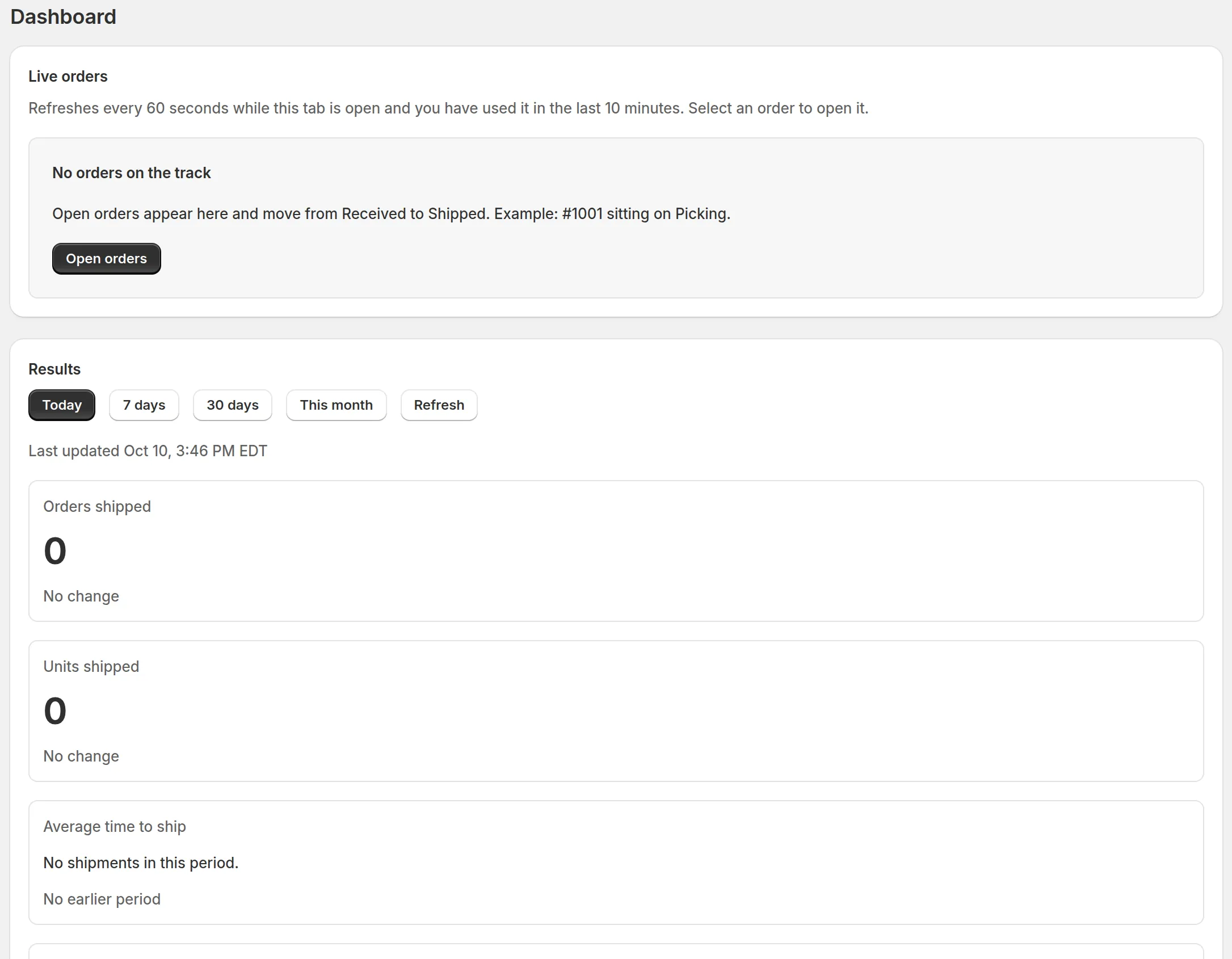This screenshot has height=959, width=1232.
Task: Select the Dashboard page heading
Action: [x=63, y=17]
